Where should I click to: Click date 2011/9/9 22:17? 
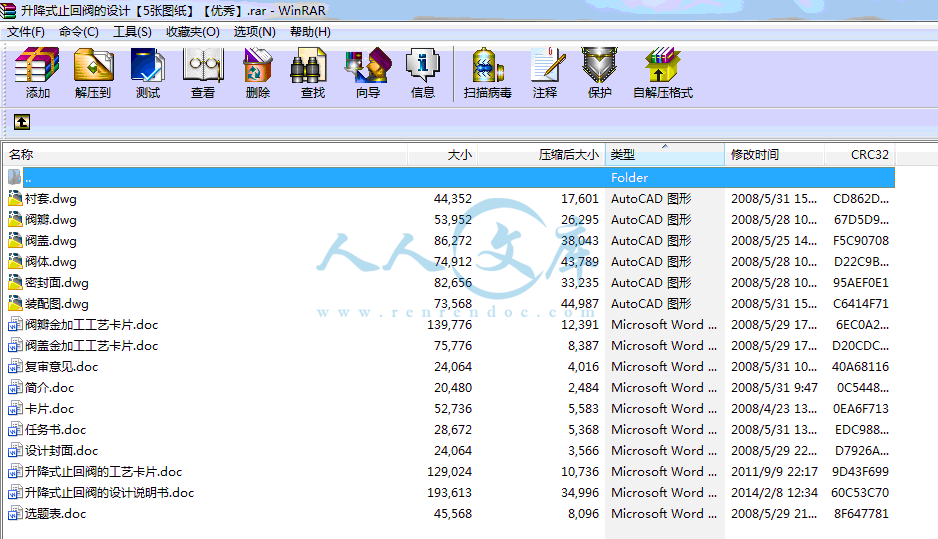tap(774, 471)
